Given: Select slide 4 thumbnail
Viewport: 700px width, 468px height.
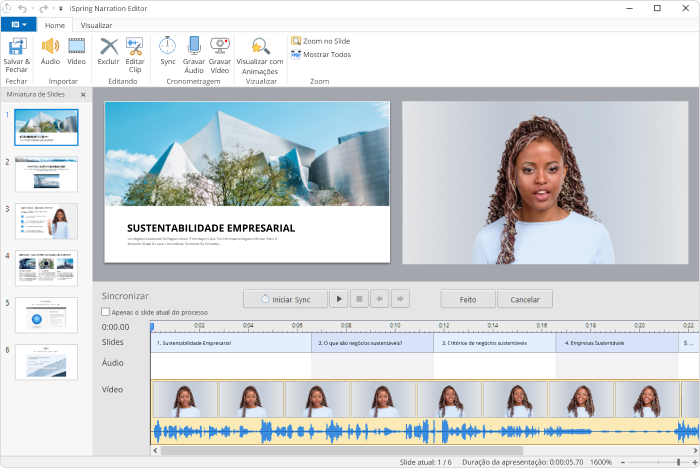Looking at the screenshot, I should 46,268.
